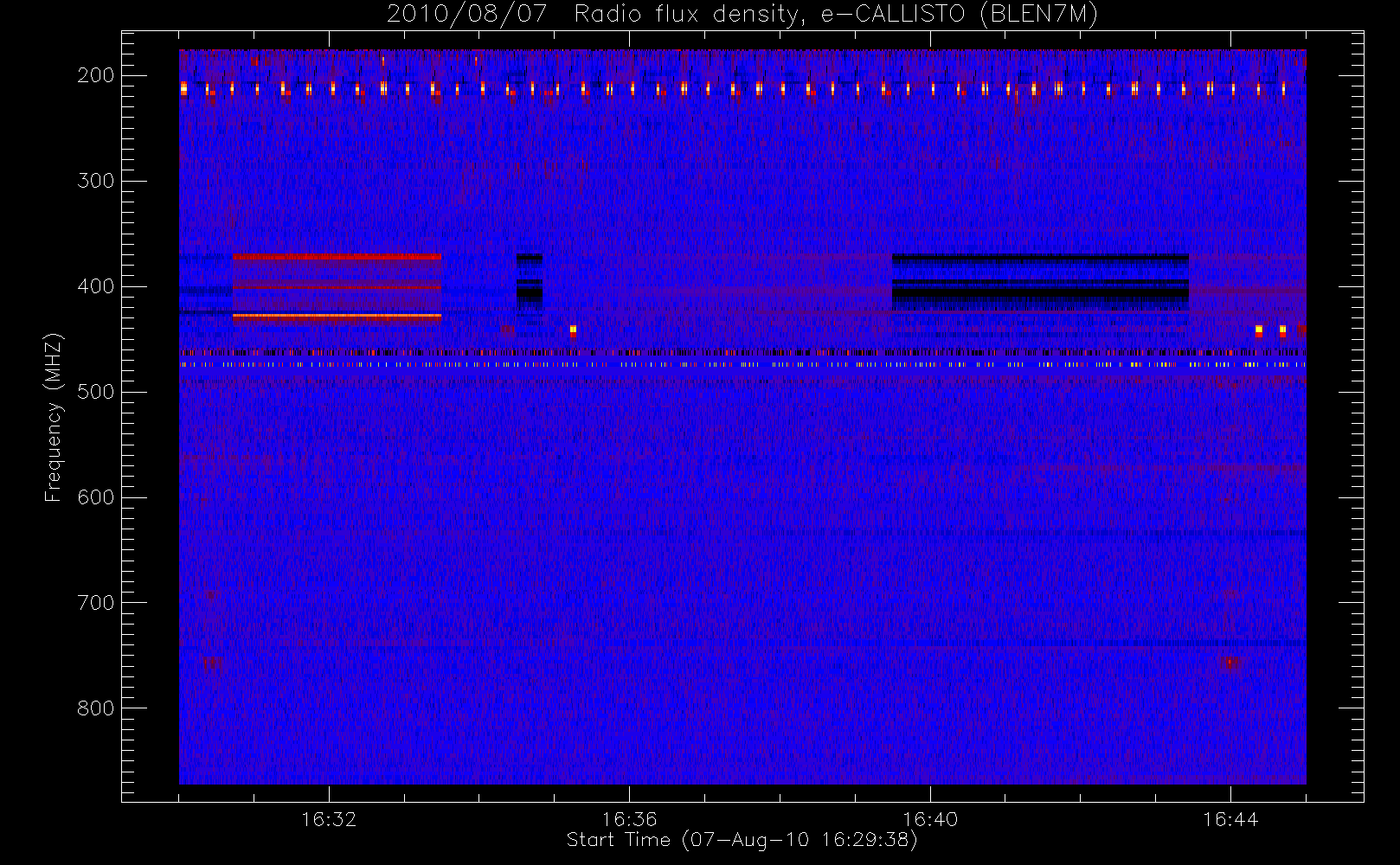
Task: Click the small black block near 16:34:40
Action: point(530,282)
